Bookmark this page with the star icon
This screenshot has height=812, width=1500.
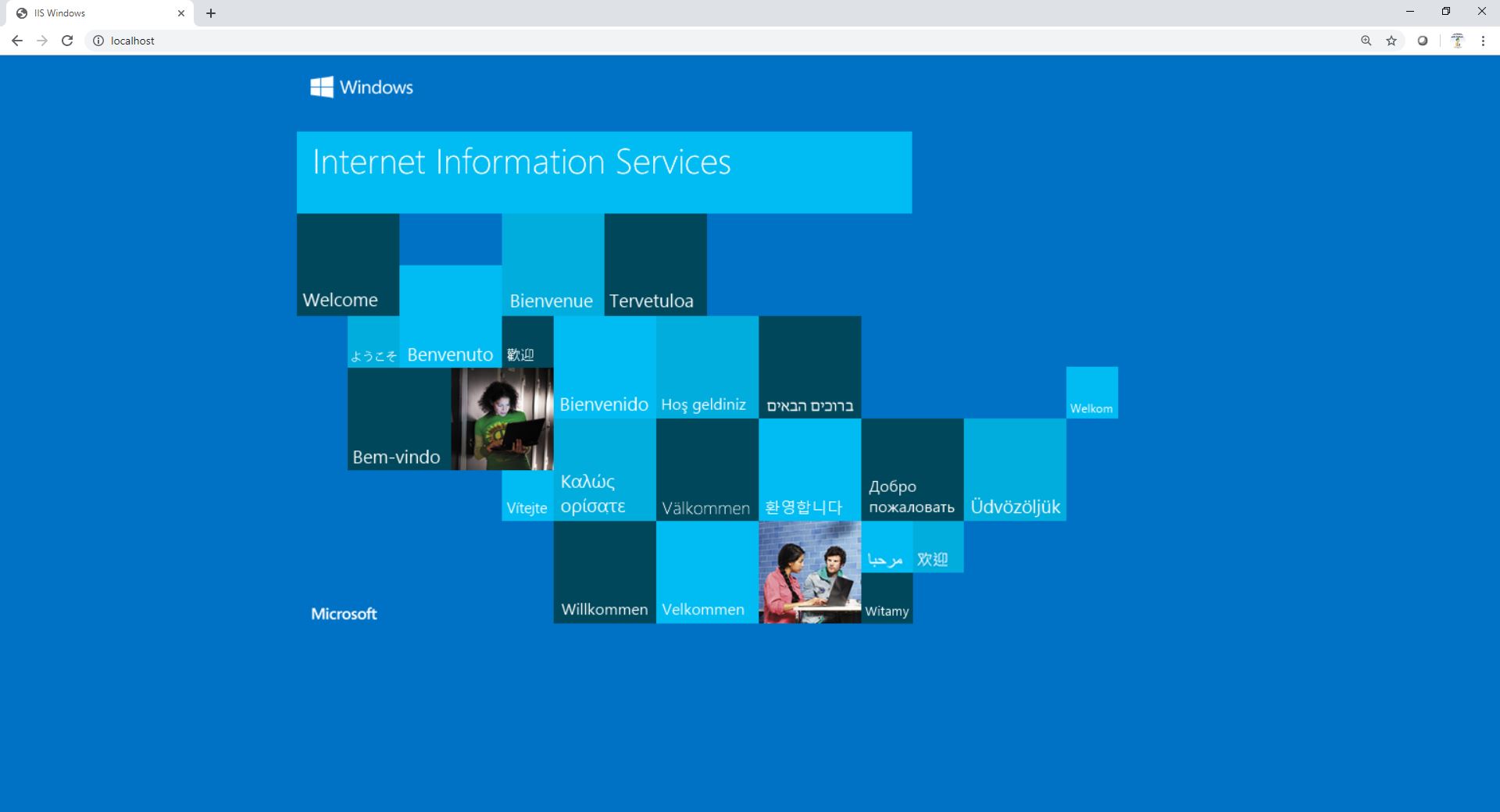pos(1391,41)
